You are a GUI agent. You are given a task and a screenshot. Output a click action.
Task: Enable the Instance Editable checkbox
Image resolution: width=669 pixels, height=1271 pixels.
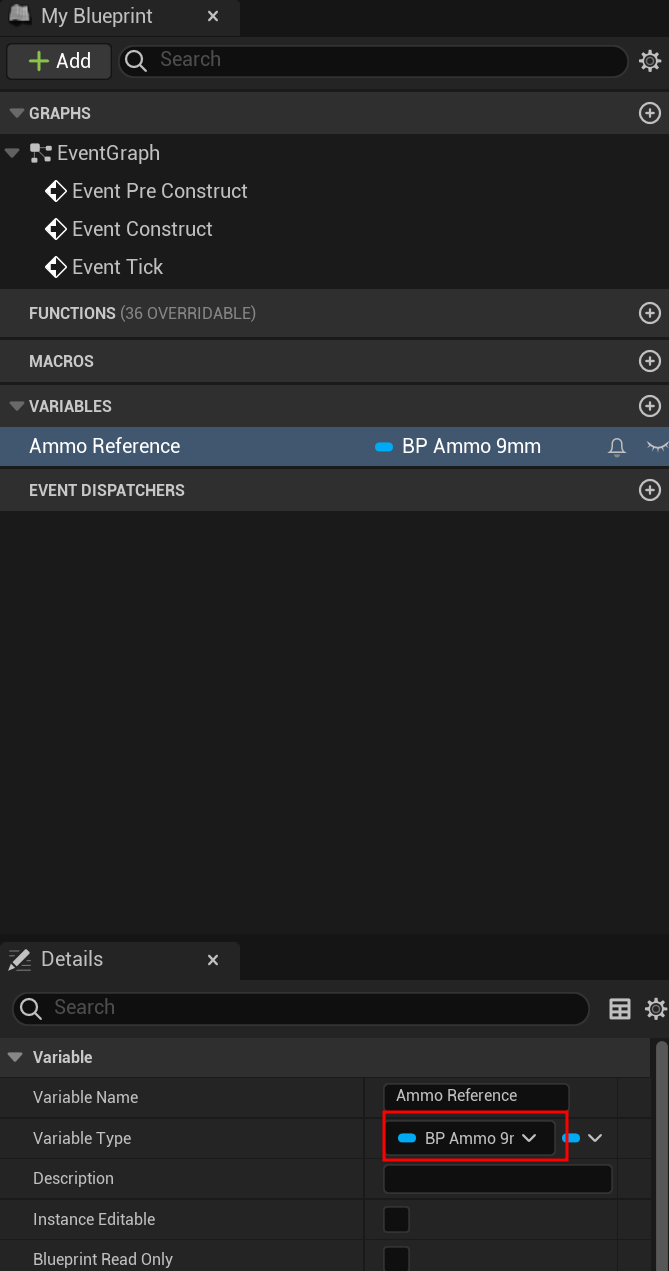click(x=396, y=1219)
